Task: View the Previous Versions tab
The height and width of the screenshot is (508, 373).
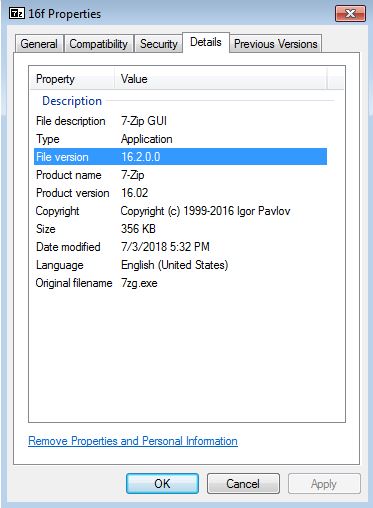Action: (x=276, y=44)
